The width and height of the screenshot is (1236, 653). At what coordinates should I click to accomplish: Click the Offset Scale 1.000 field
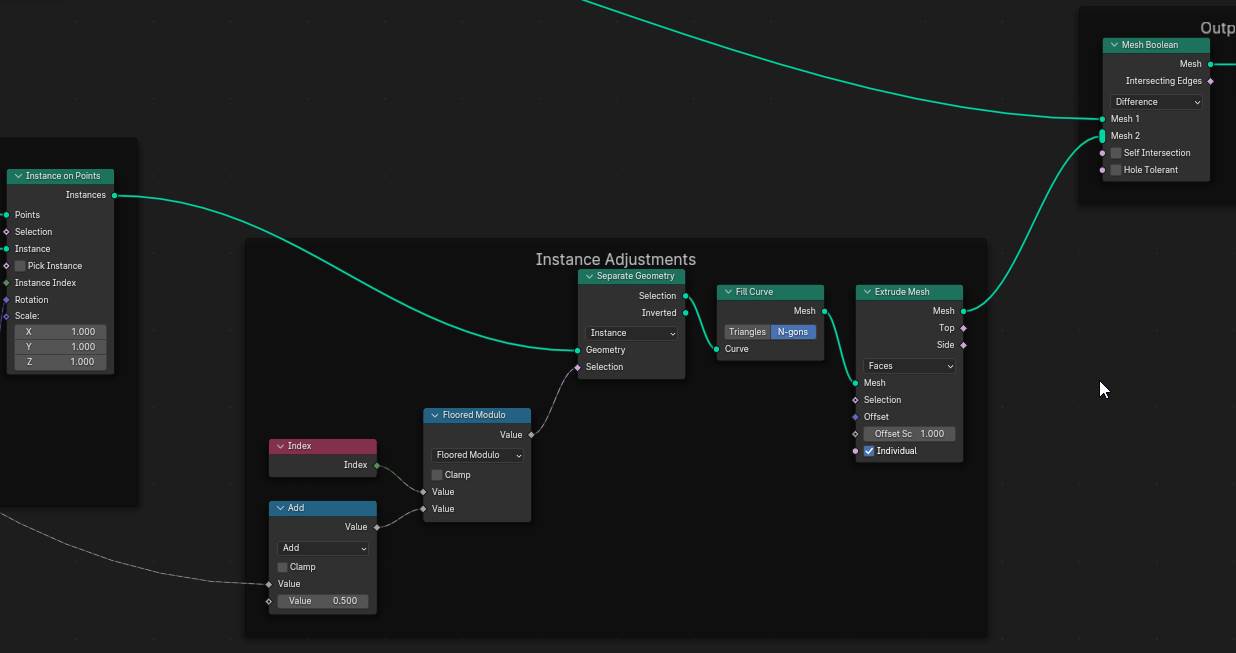pyautogui.click(x=909, y=434)
